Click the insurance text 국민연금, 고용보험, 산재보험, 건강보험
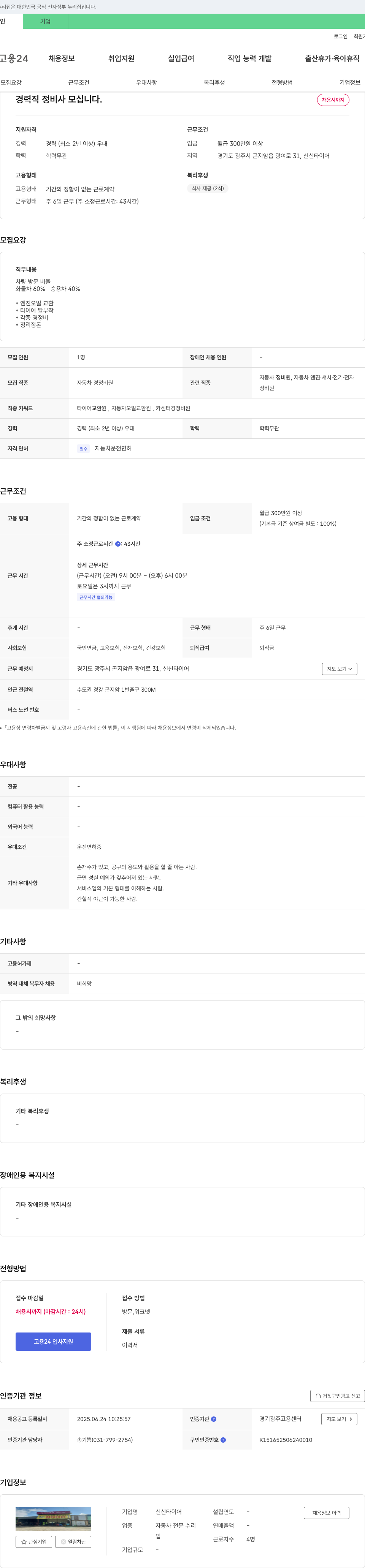 (x=121, y=648)
